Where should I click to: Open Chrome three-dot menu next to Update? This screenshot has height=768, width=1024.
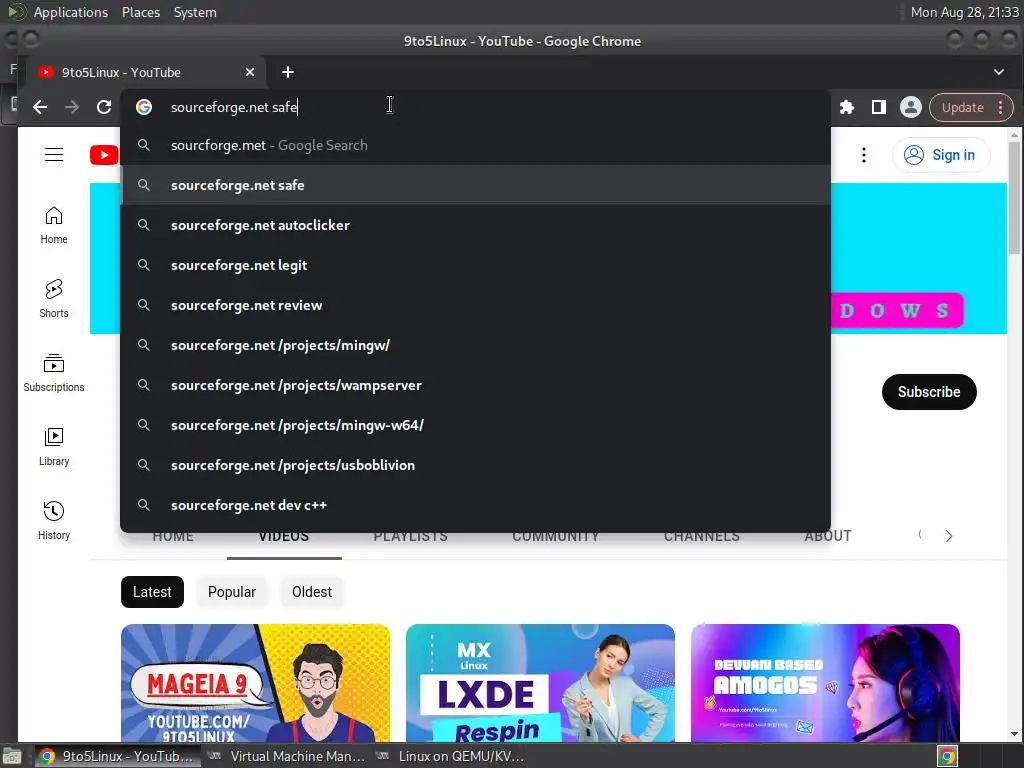[1000, 108]
